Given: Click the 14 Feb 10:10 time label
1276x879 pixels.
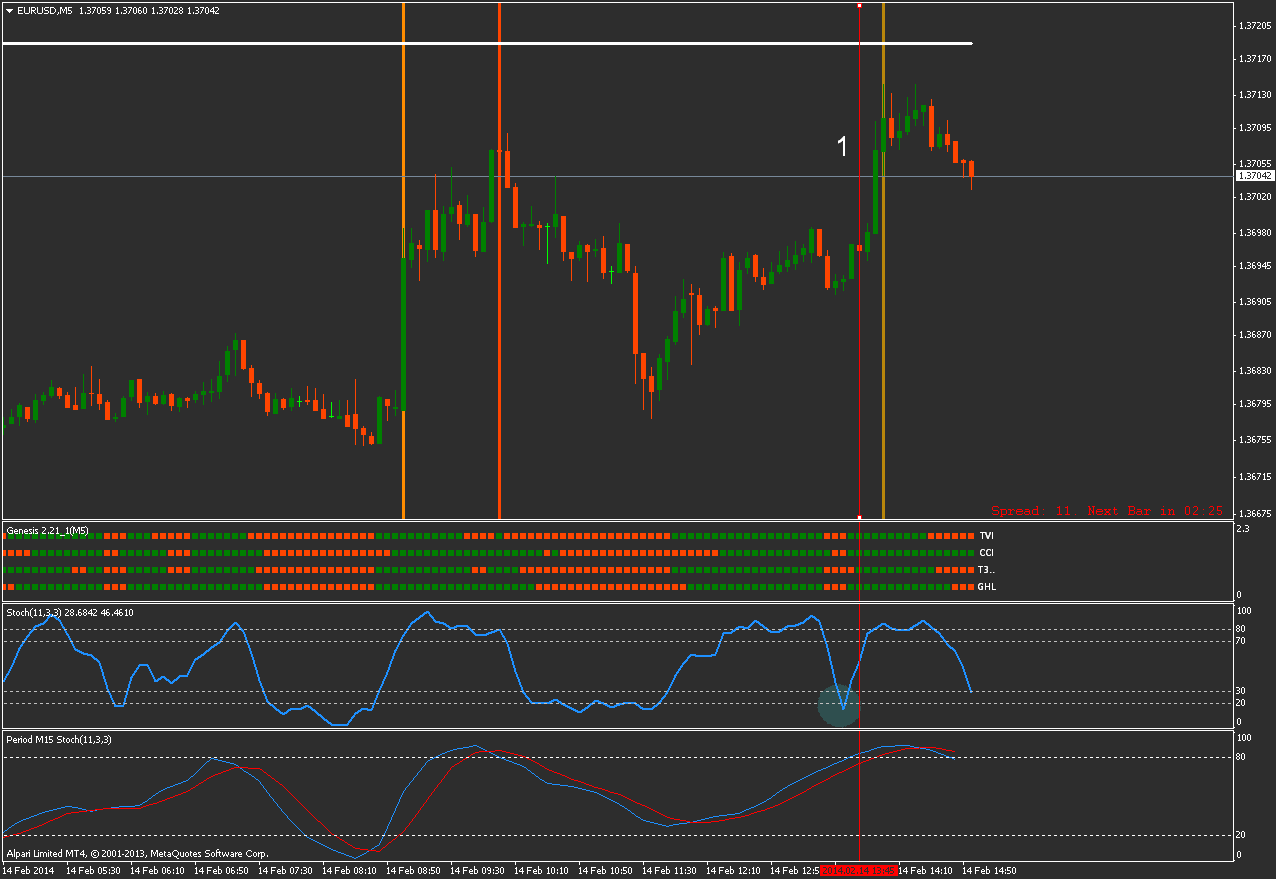Looking at the screenshot, I should point(541,871).
